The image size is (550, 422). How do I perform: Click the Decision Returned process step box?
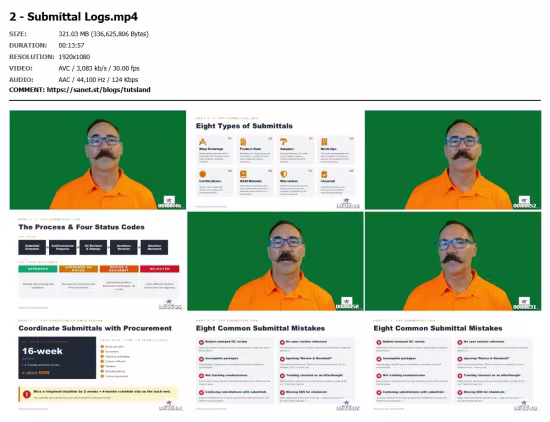tap(154, 247)
